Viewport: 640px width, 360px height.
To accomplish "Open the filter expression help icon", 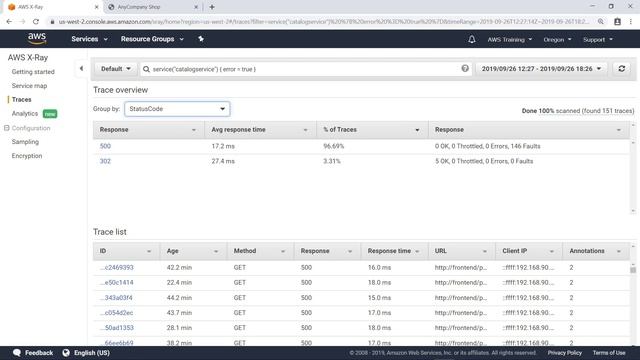I will pyautogui.click(x=465, y=69).
